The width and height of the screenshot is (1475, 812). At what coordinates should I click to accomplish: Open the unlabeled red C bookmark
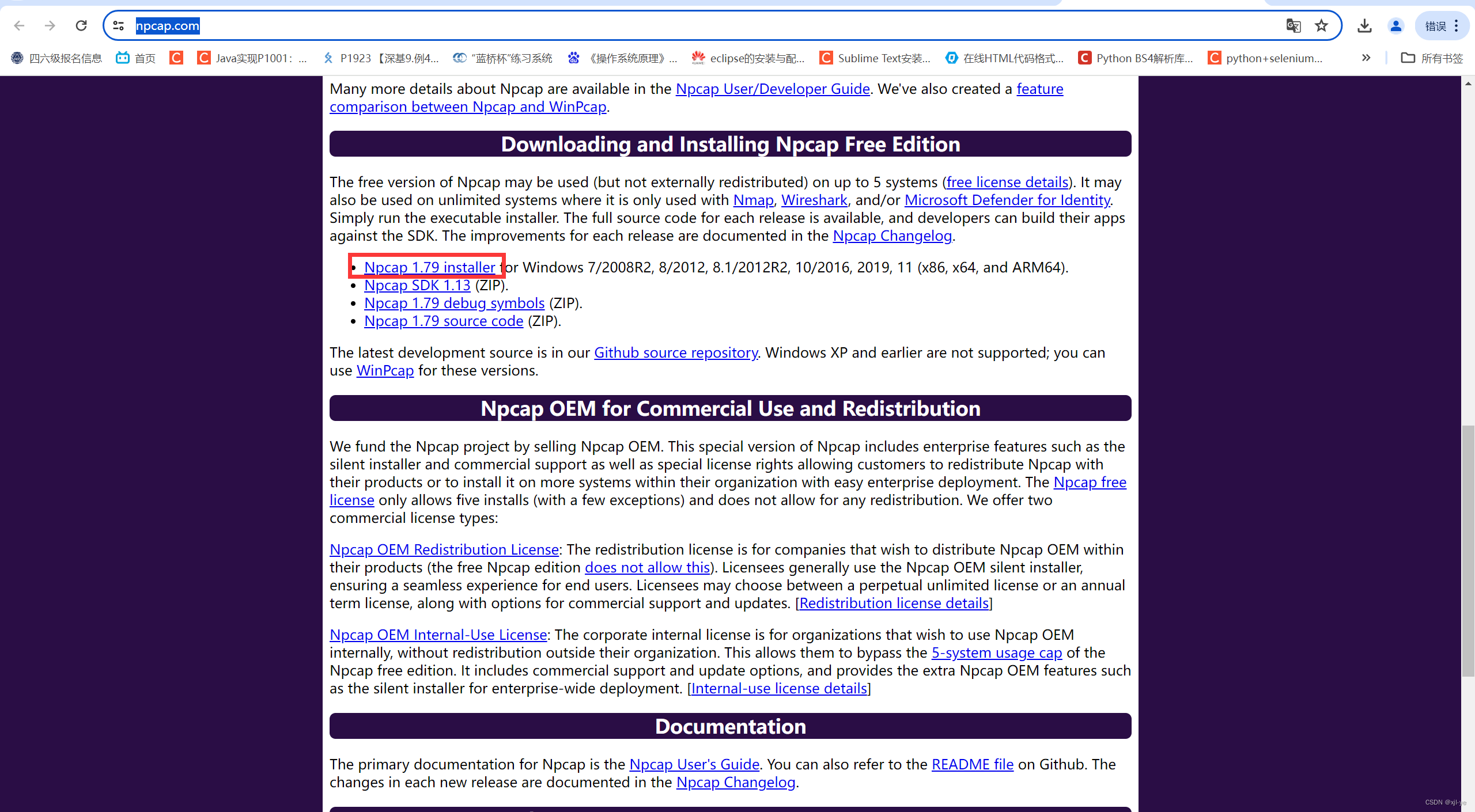click(x=176, y=58)
